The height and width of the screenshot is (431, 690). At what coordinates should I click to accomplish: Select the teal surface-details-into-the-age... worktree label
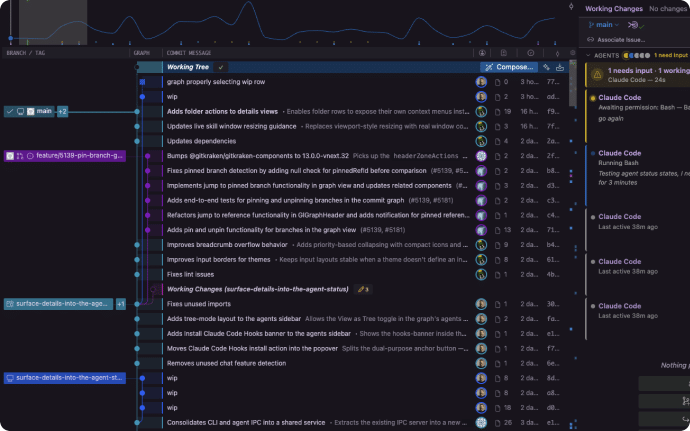click(59, 304)
